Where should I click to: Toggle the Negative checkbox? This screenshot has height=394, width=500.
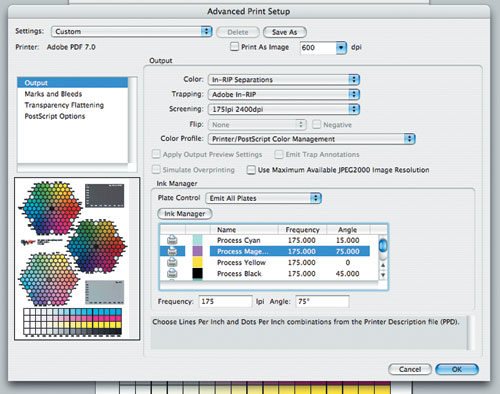[x=316, y=124]
